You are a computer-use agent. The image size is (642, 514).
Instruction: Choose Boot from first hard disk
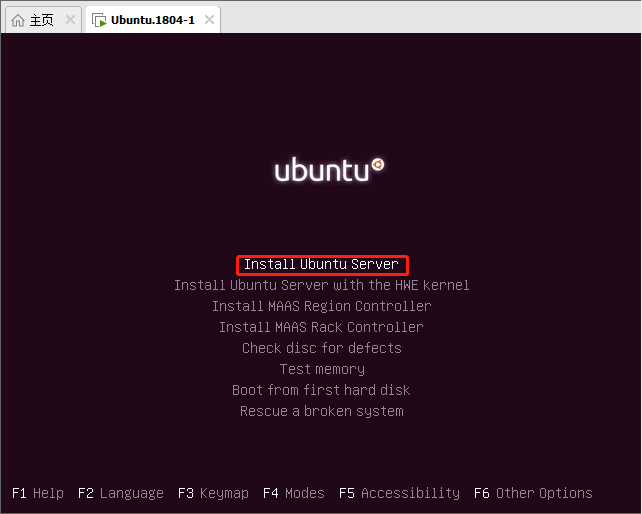point(321,390)
